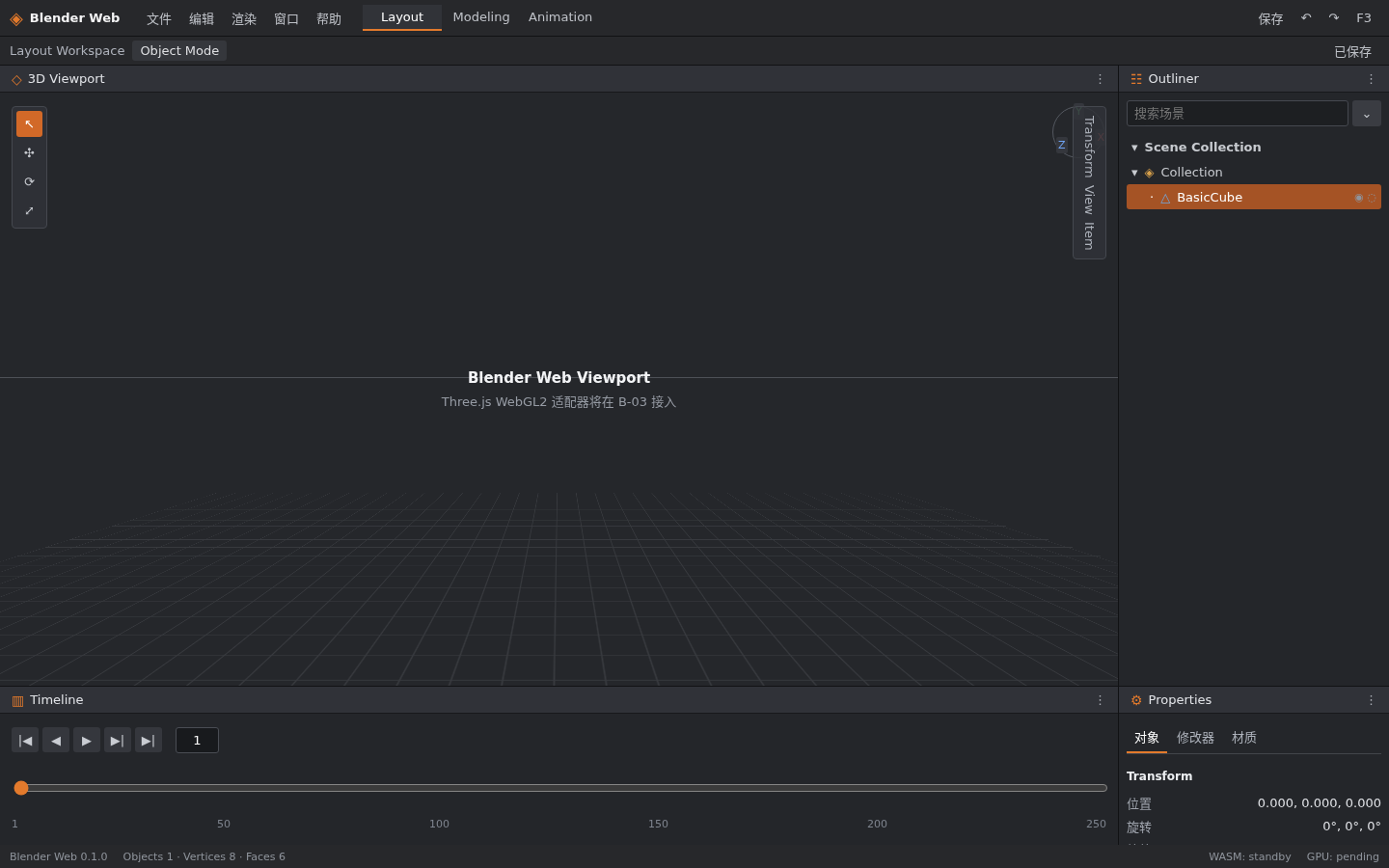The image size is (1389, 868).
Task: Activate the Move tool with four-way arrows
Action: tap(29, 152)
